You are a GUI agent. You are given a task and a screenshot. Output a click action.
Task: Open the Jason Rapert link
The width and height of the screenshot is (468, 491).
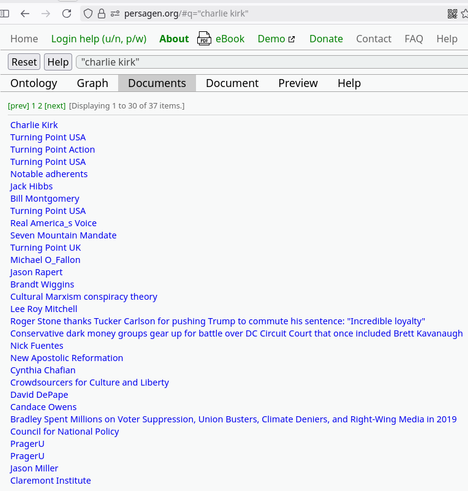(x=36, y=272)
